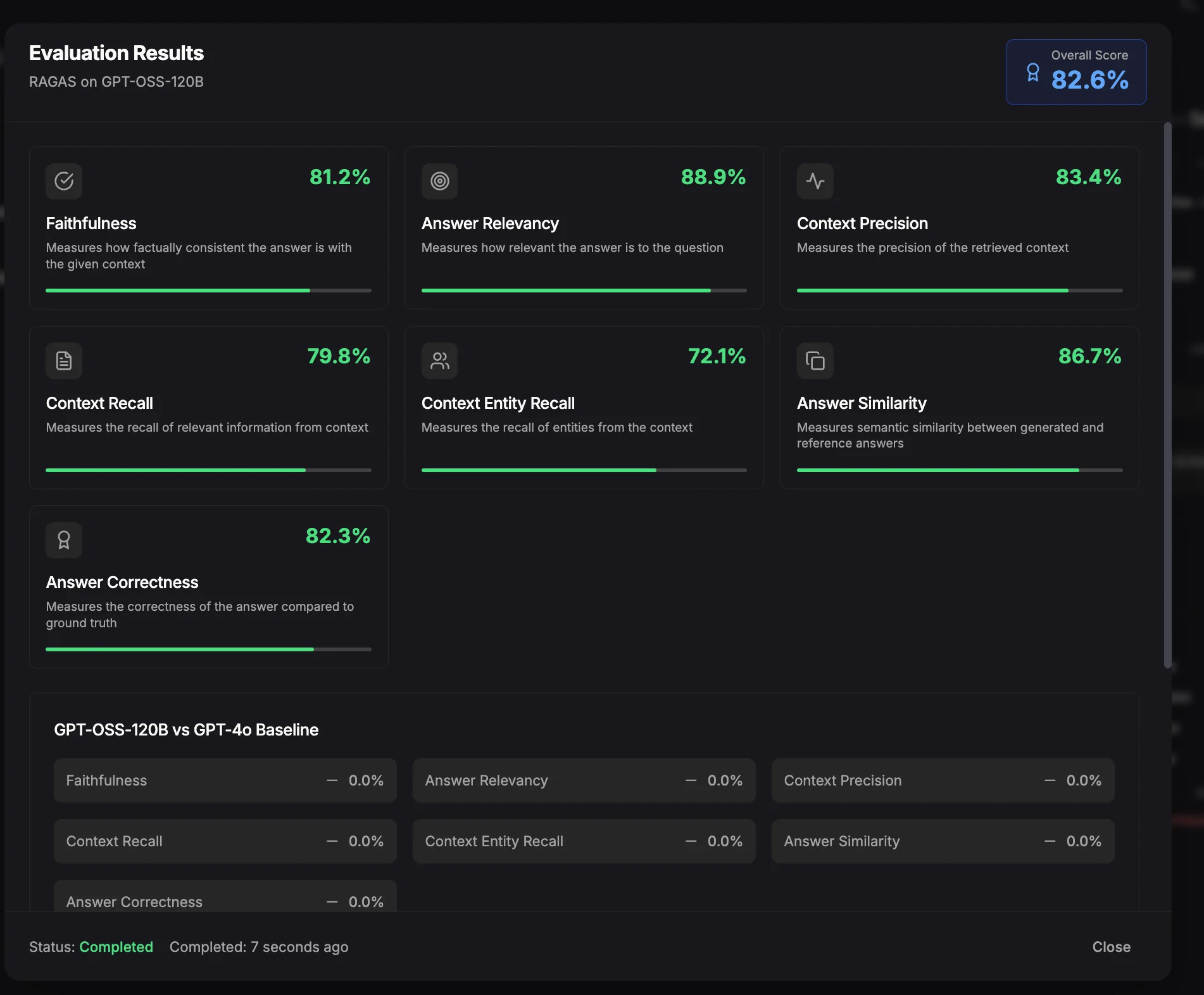Click the dash icon in the Answer Correctness baseline row
This screenshot has height=995, width=1204.
[x=332, y=902]
